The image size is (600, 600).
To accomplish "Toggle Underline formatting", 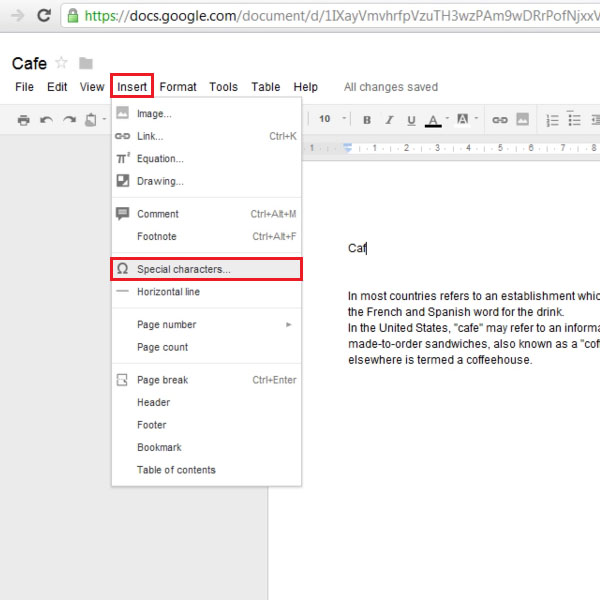I will (411, 120).
